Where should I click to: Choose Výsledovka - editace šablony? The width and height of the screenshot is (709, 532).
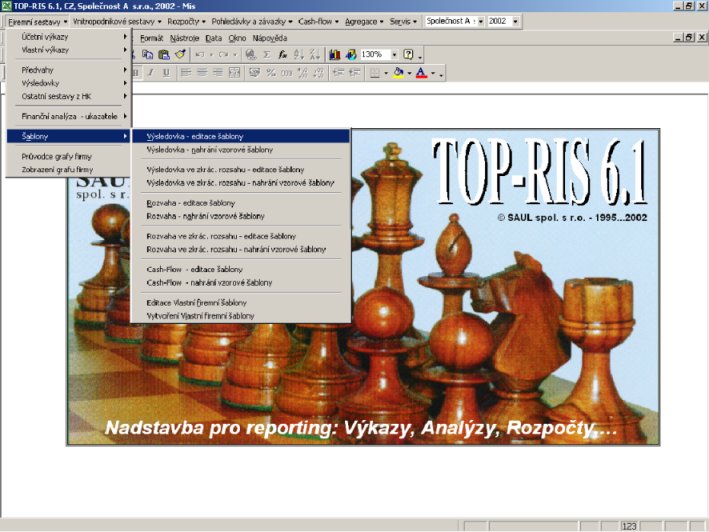[241, 136]
